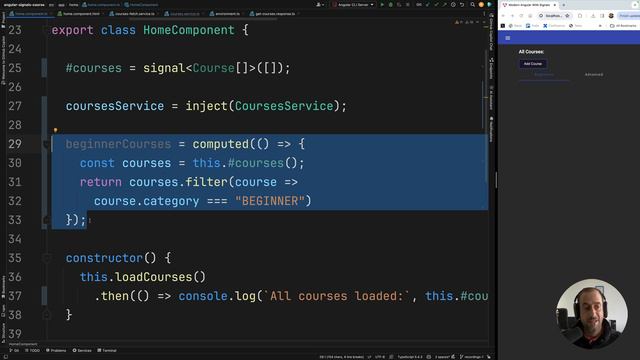Click the browser extensions puzzle icon
The height and width of the screenshot is (360, 640).
(580, 16)
